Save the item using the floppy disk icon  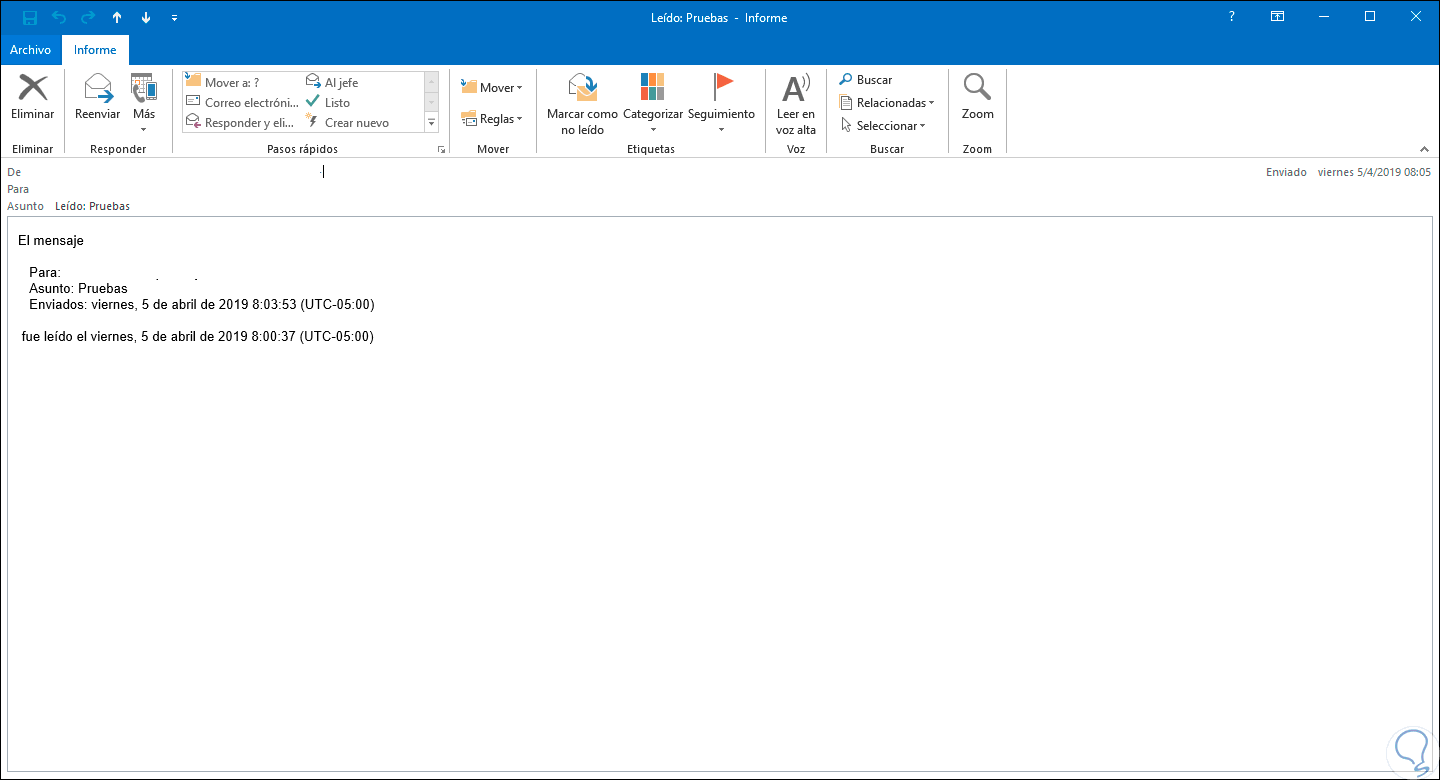click(x=29, y=18)
